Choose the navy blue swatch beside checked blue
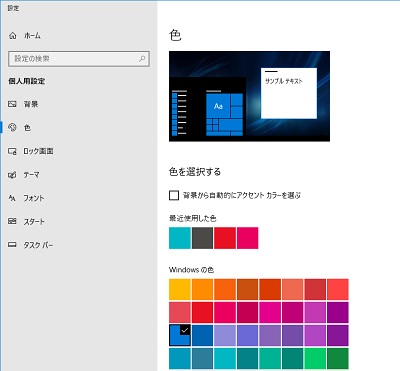 click(202, 335)
